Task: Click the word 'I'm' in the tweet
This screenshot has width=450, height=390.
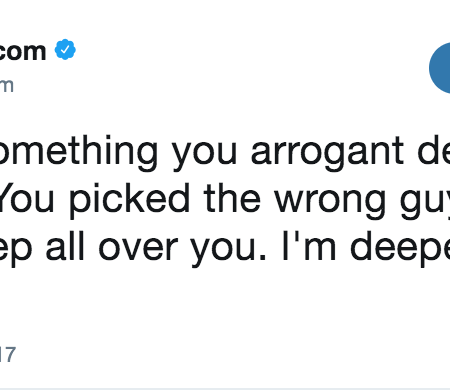Action: coord(309,247)
